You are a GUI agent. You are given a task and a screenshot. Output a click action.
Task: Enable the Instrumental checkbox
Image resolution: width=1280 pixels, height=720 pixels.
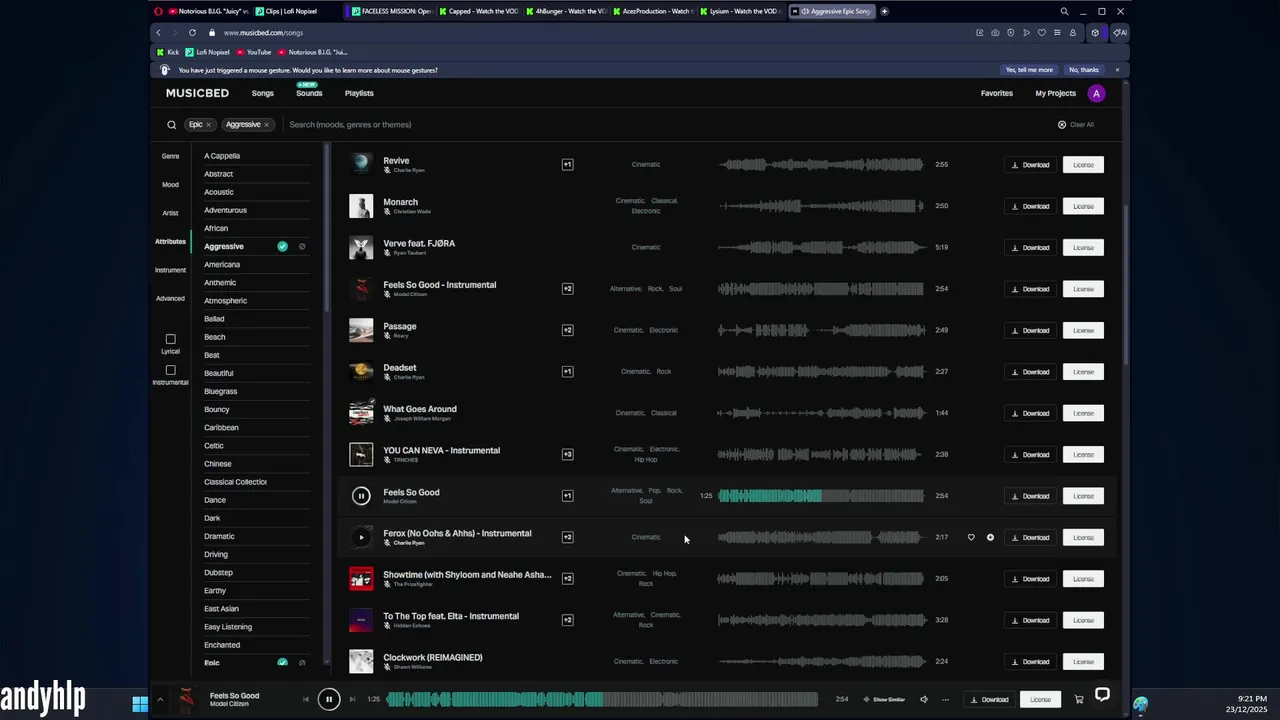[170, 370]
